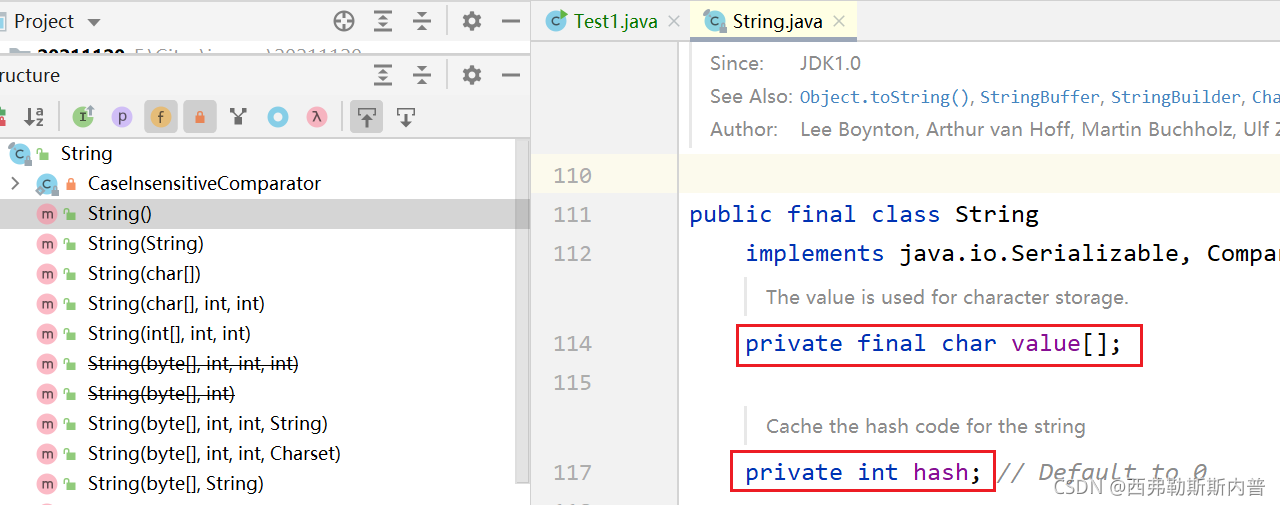Close the String.java tab
Image resolution: width=1280 pixels, height=505 pixels.
pyautogui.click(x=839, y=21)
